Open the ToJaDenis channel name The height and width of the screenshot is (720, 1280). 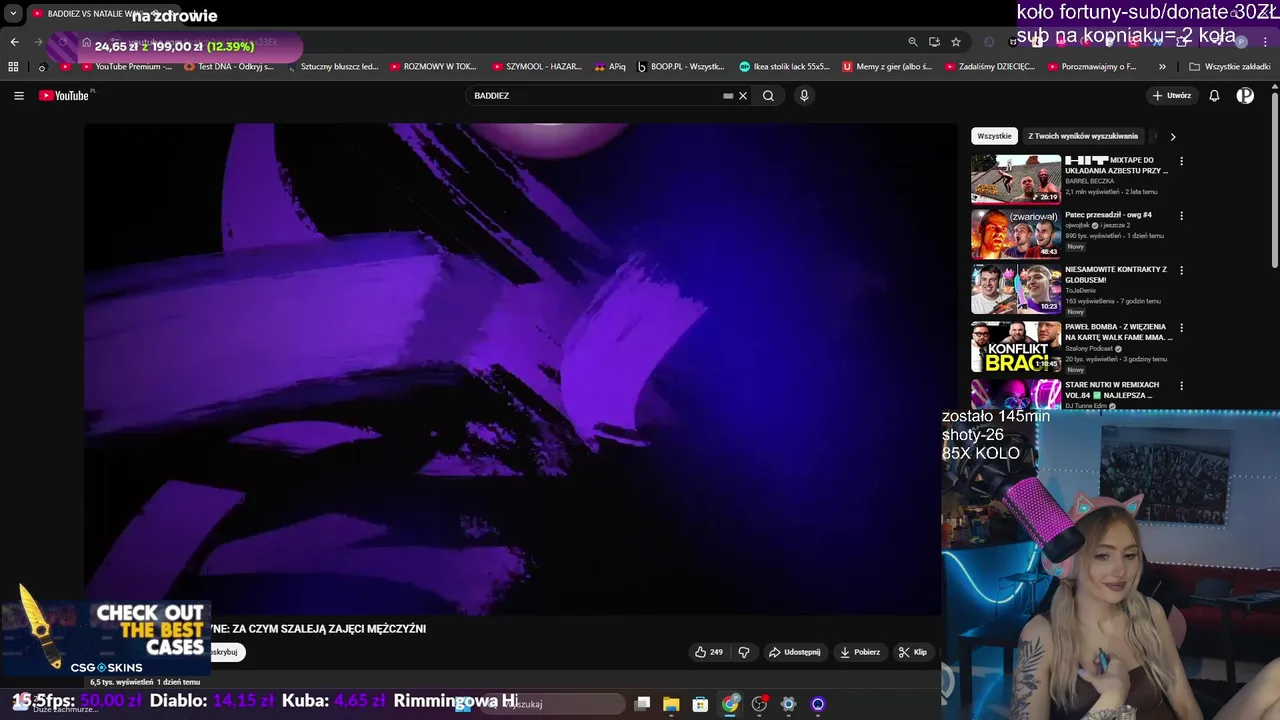(1082, 290)
